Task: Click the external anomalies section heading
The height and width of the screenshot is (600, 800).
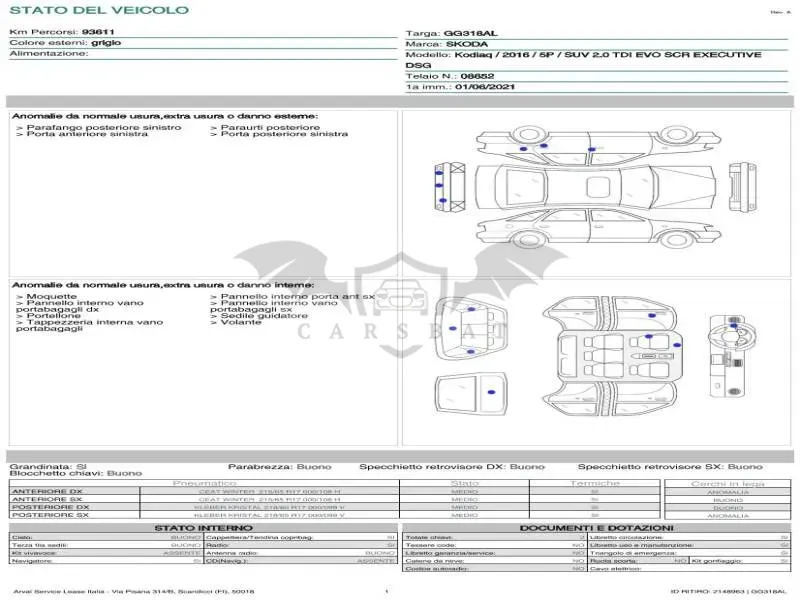Action: tap(165, 116)
